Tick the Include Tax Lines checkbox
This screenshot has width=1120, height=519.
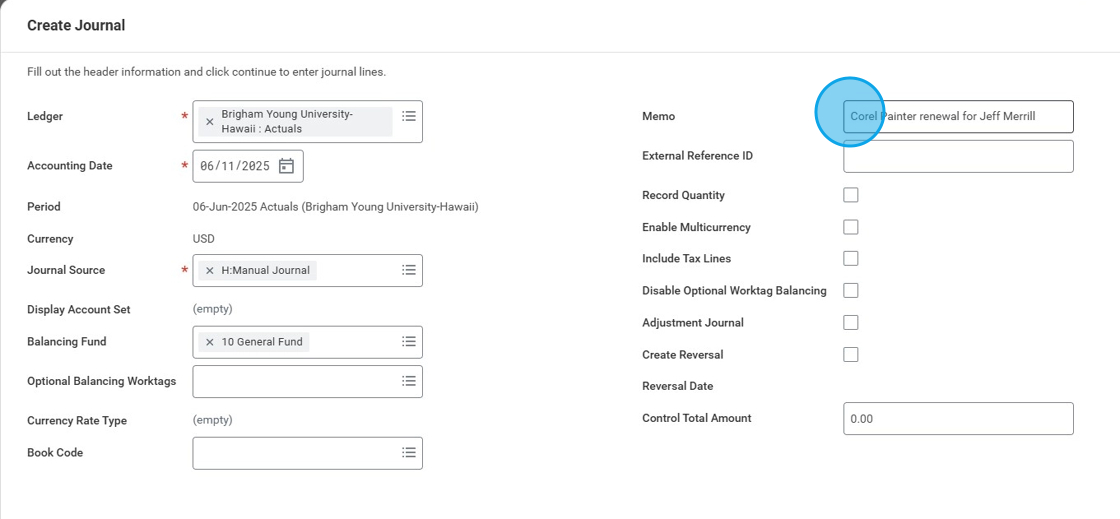point(851,258)
